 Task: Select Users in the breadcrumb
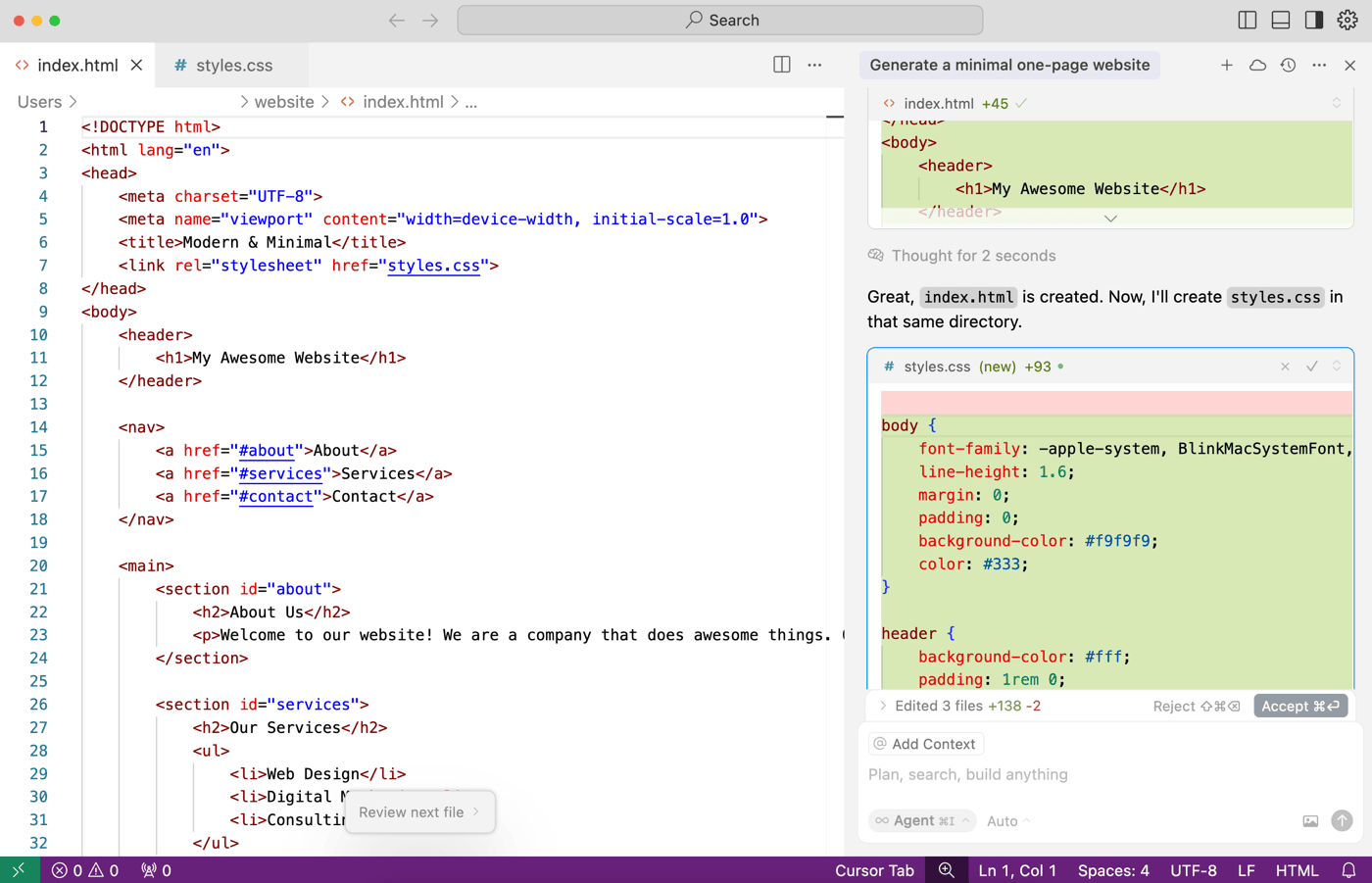pyautogui.click(x=39, y=102)
